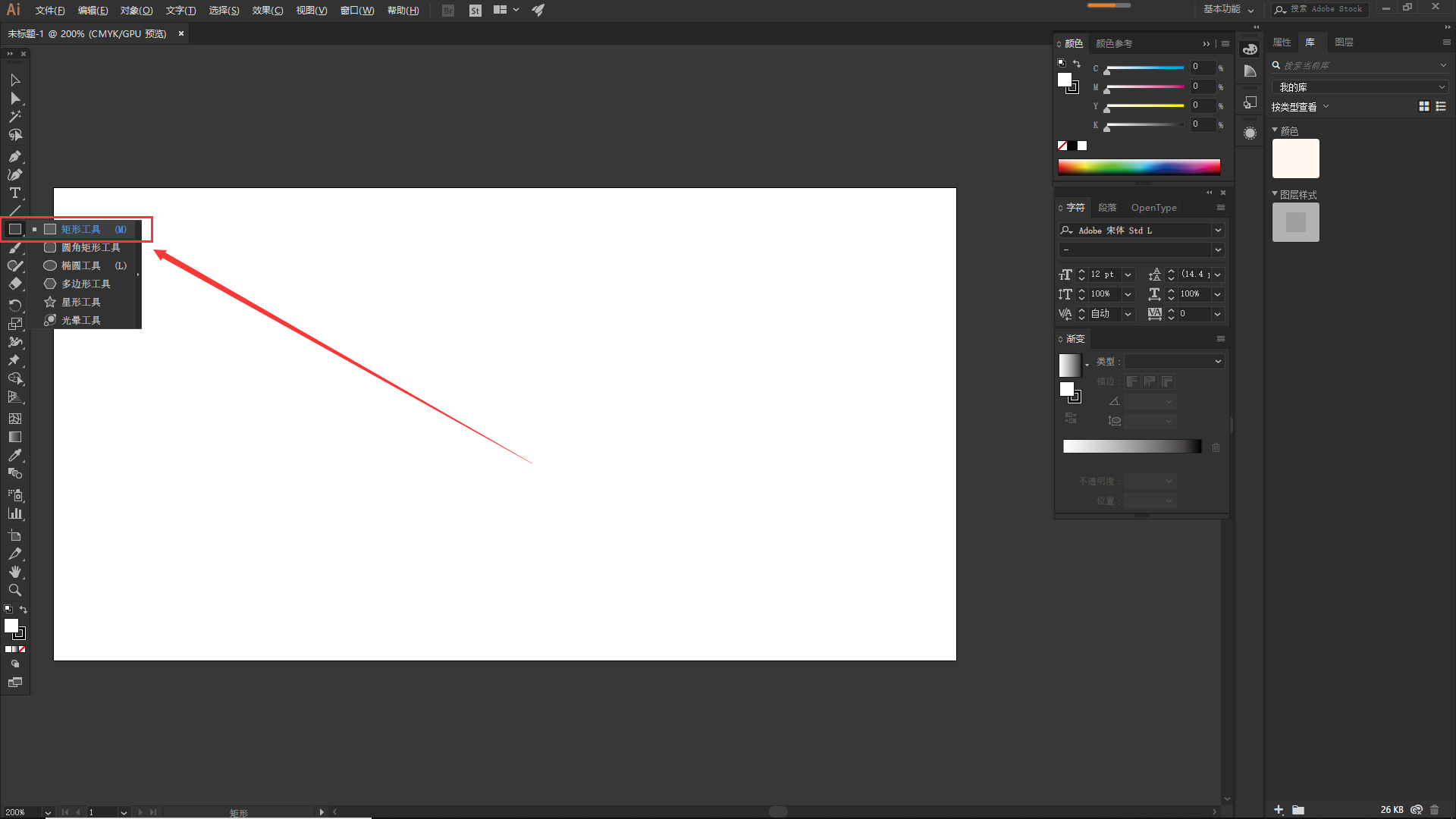Select the Hand tool

14,572
